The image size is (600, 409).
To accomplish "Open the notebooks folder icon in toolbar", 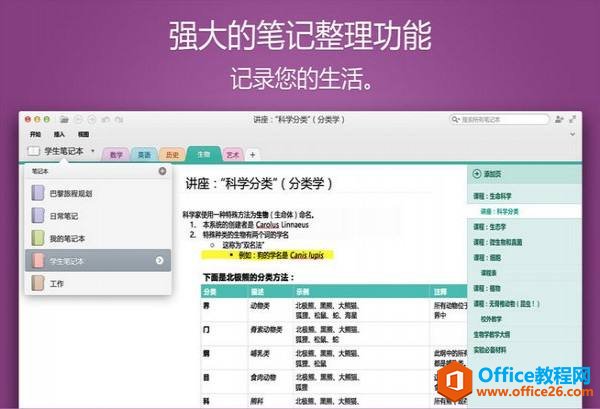I will pyautogui.click(x=64, y=119).
